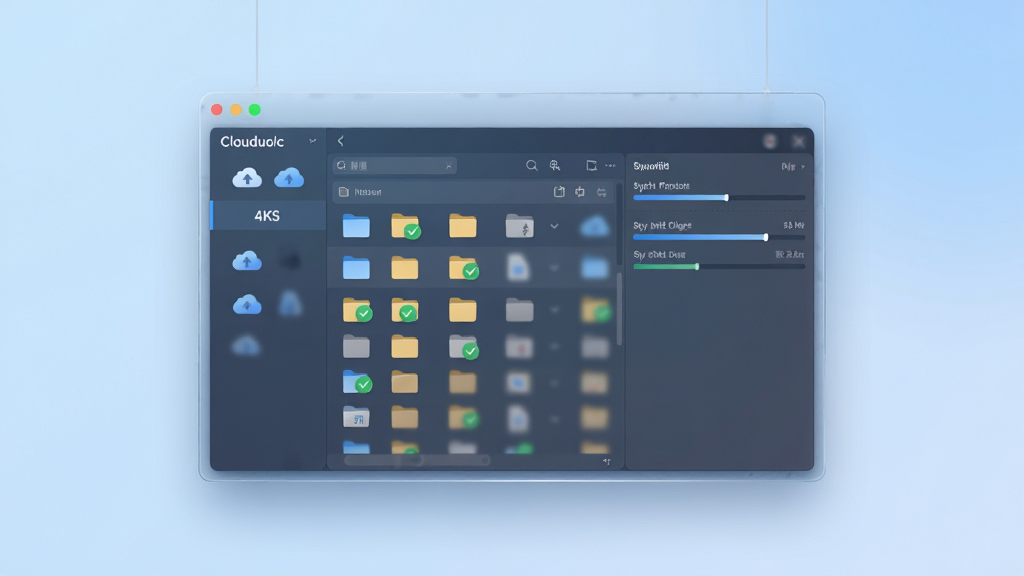Click the magnifier search icon in the toolbar

pos(532,166)
